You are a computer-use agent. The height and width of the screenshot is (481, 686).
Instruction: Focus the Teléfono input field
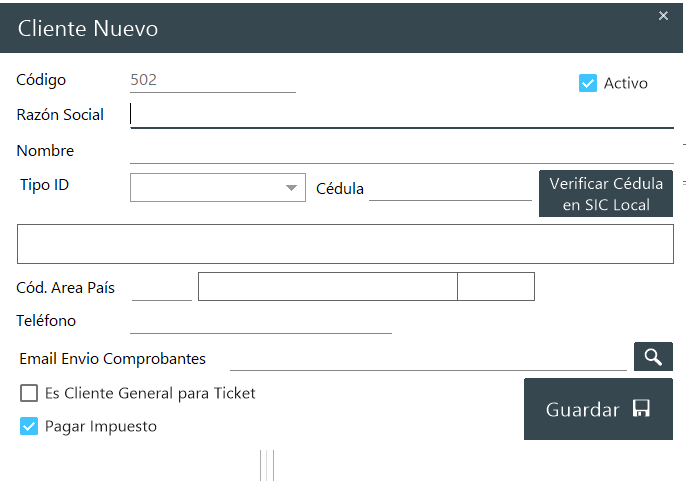(x=260, y=321)
